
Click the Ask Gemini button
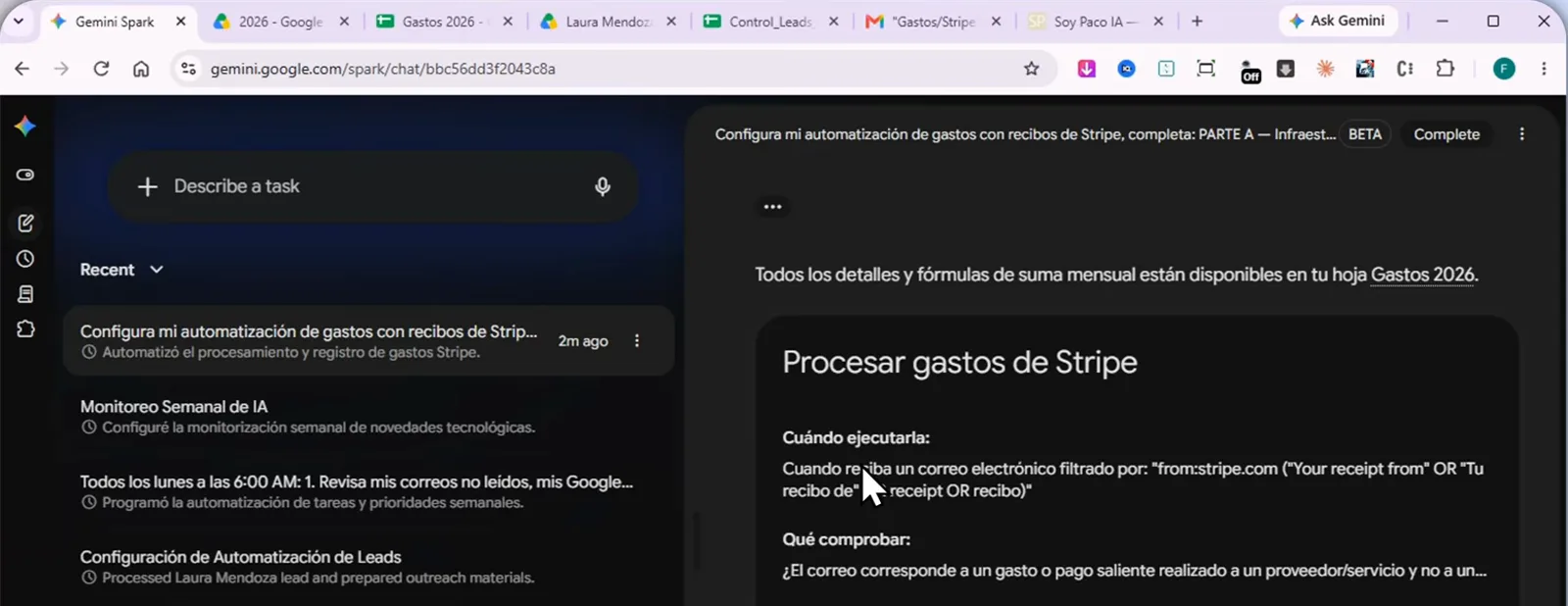(x=1337, y=21)
